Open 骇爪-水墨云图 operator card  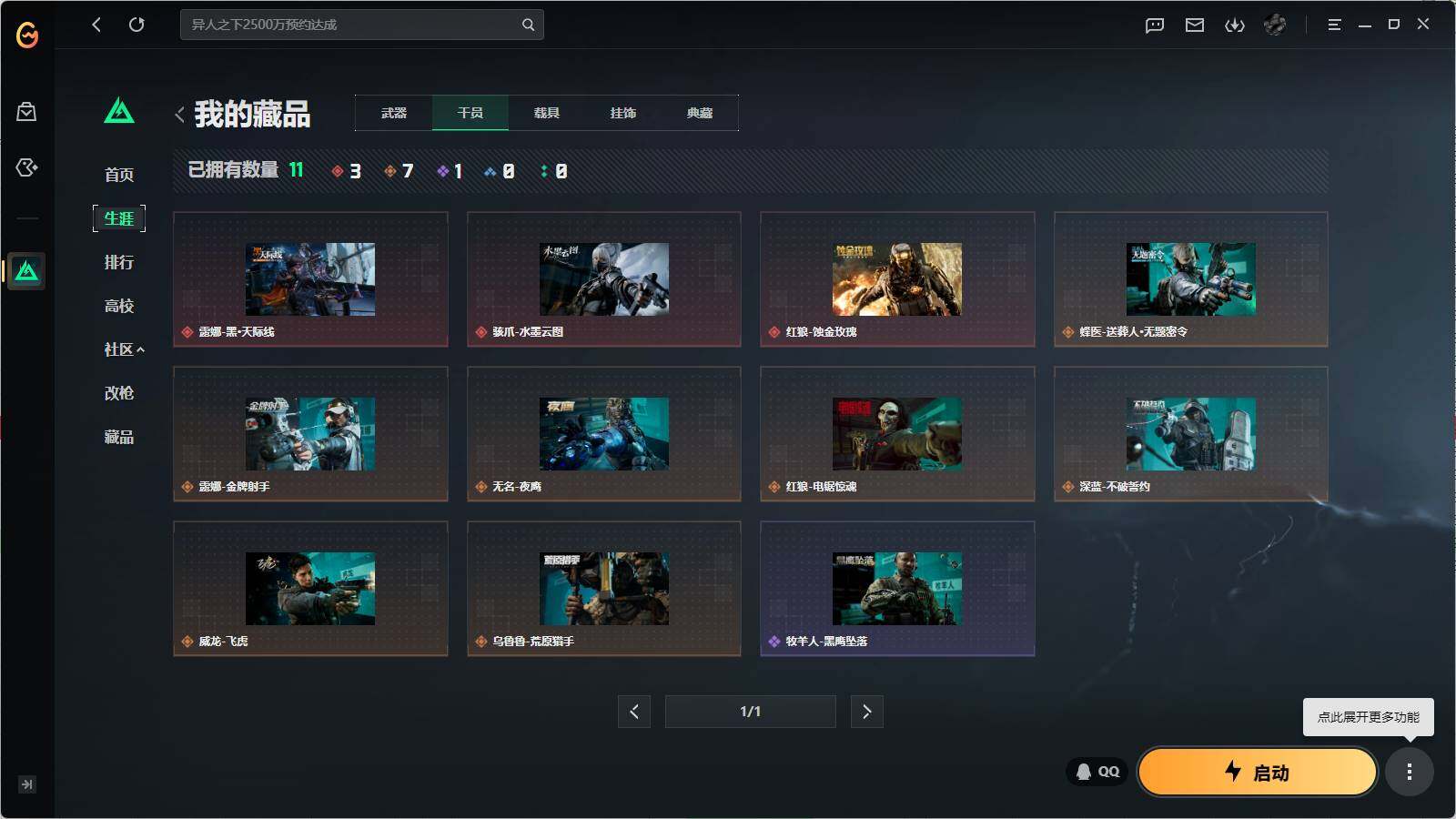[x=604, y=279]
